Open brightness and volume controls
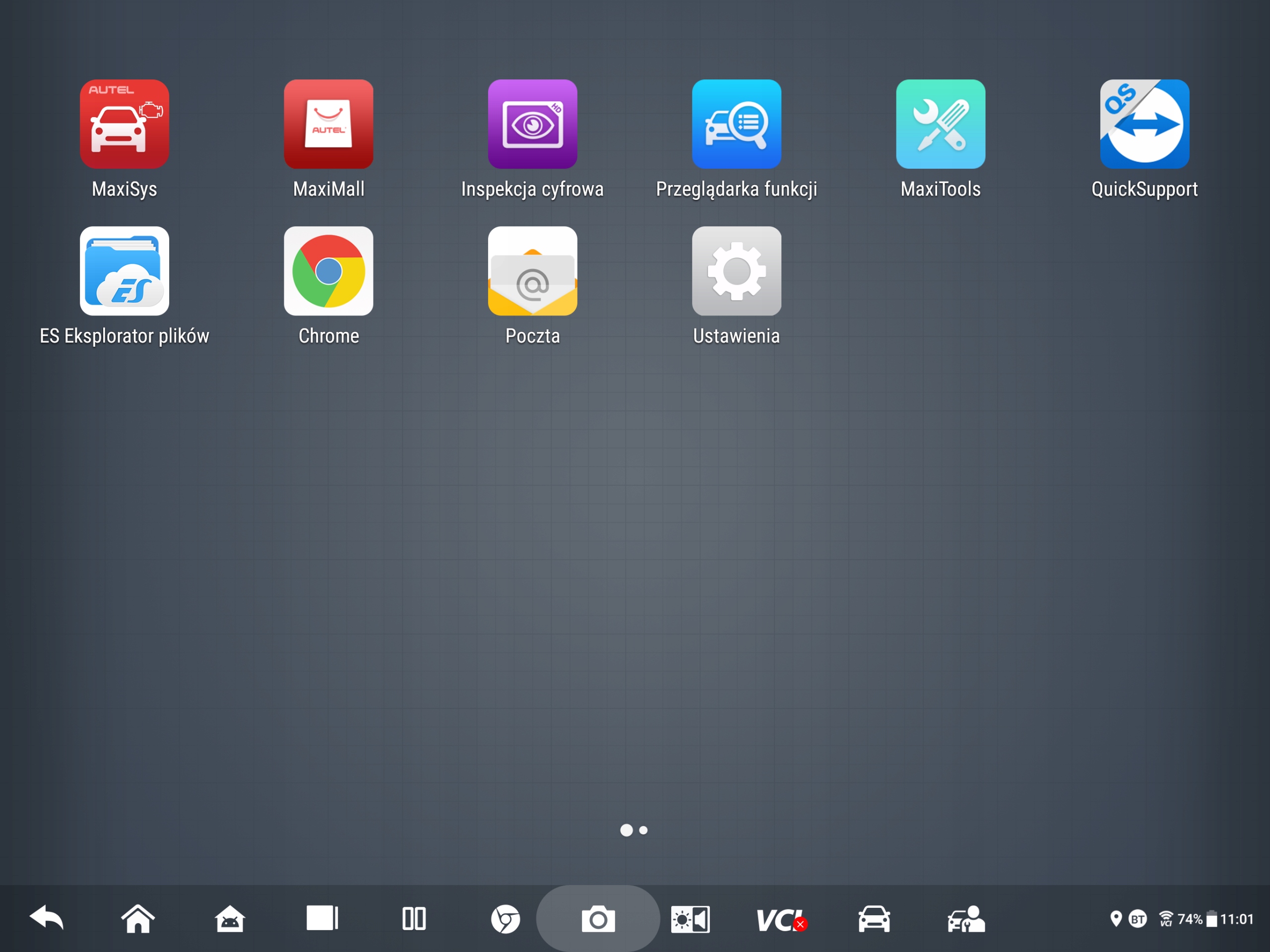Image resolution: width=1270 pixels, height=952 pixels. point(690,919)
